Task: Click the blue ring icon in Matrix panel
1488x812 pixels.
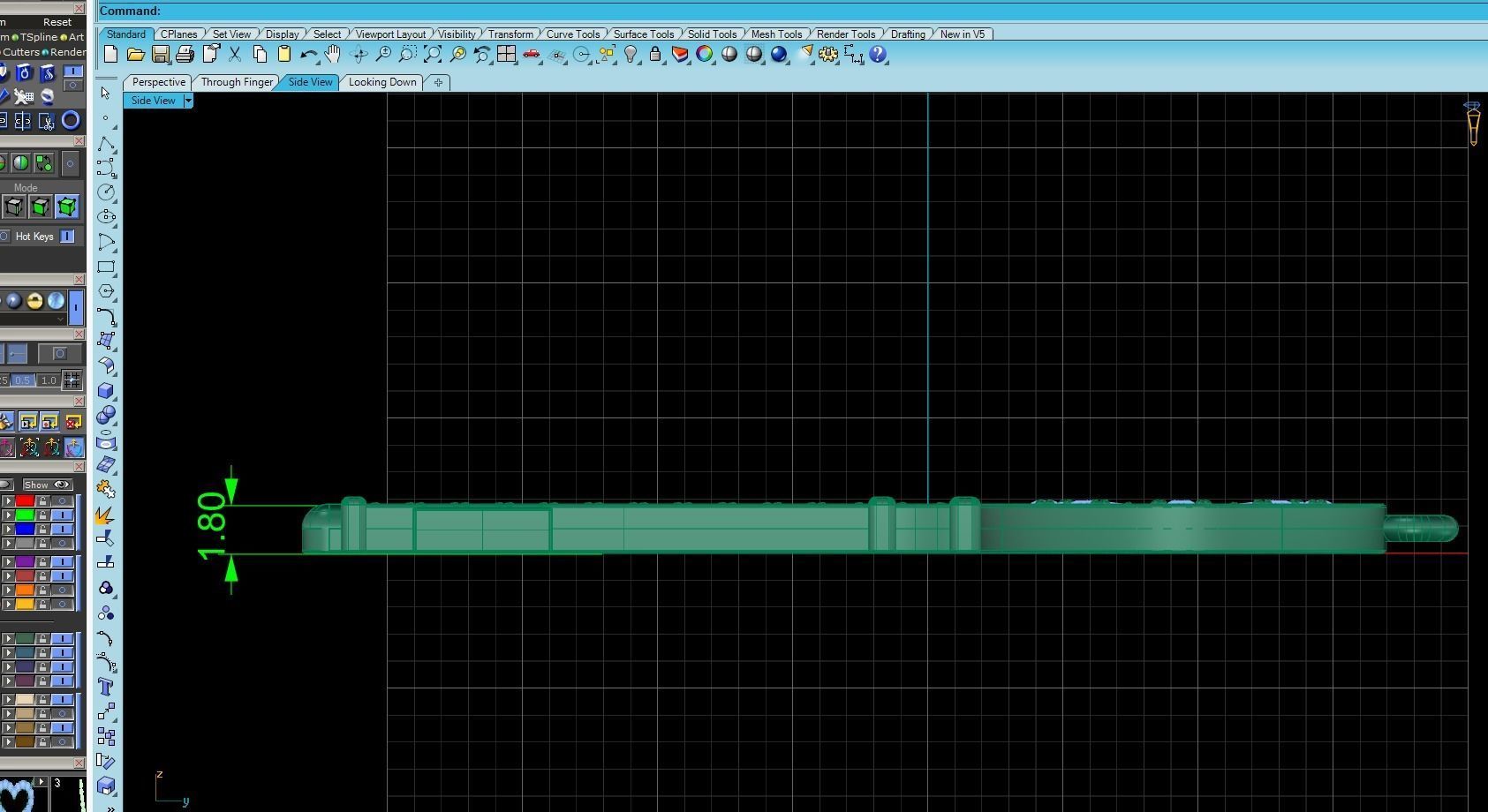Action: coord(71,120)
